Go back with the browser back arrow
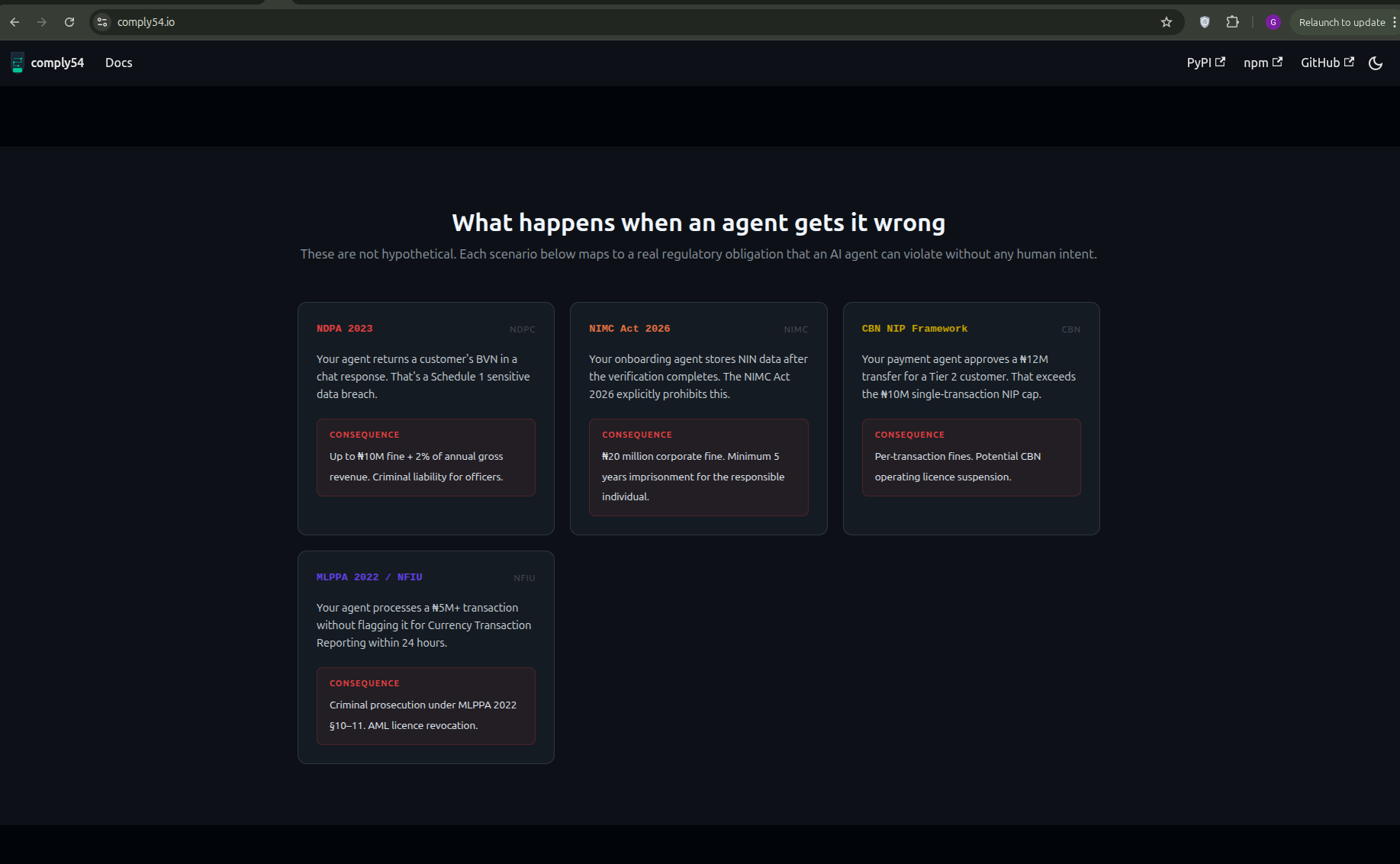The image size is (1400, 864). pyautogui.click(x=14, y=22)
